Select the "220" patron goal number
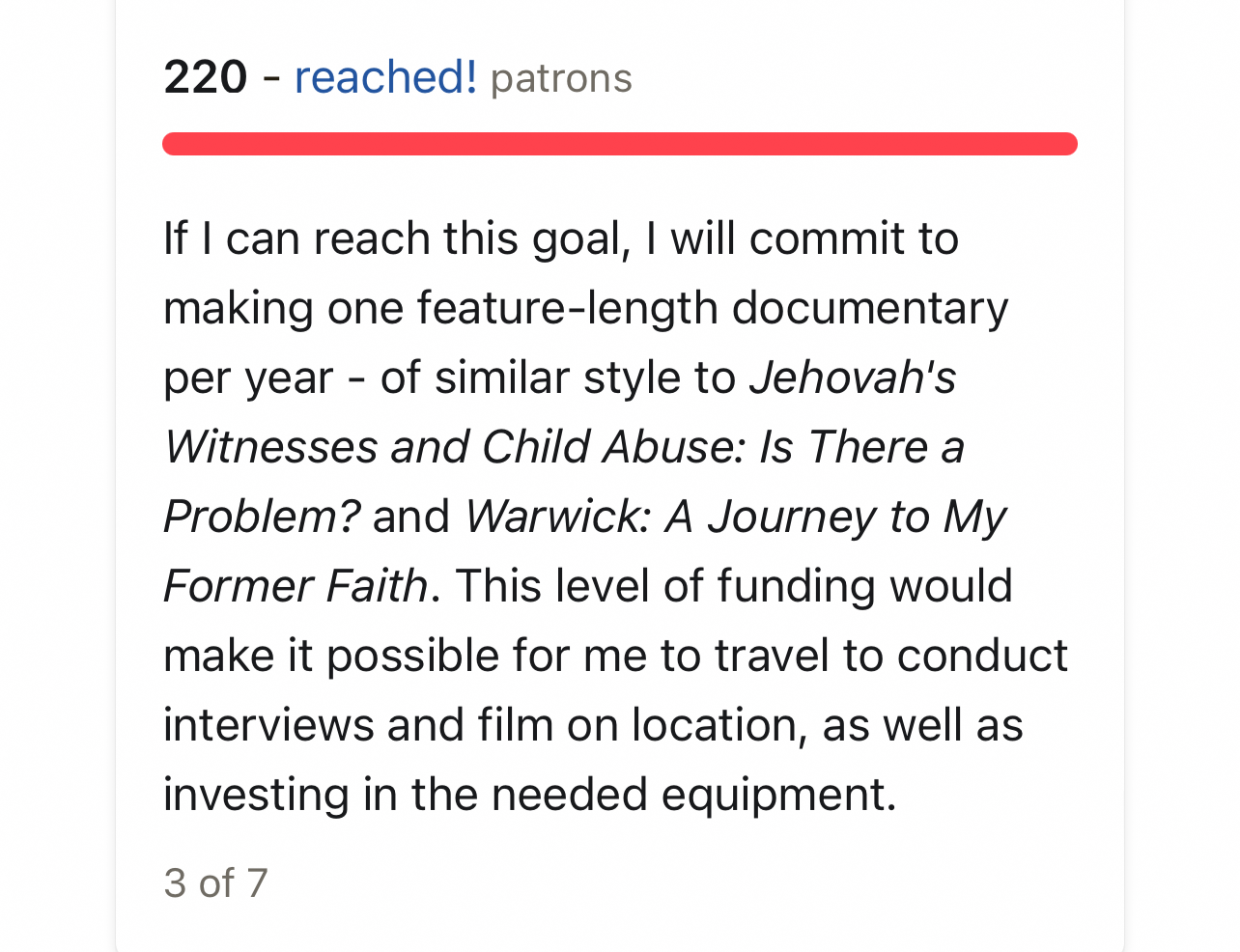1240x952 pixels. coord(206,77)
